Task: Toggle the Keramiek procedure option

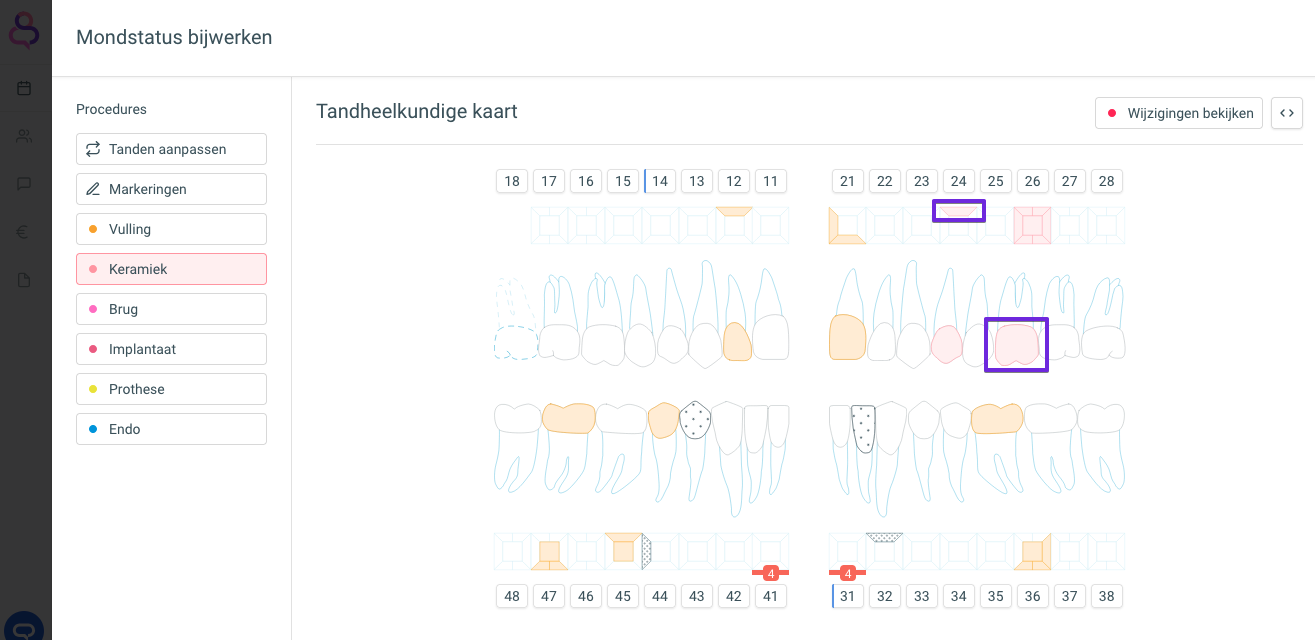Action: [x=171, y=269]
